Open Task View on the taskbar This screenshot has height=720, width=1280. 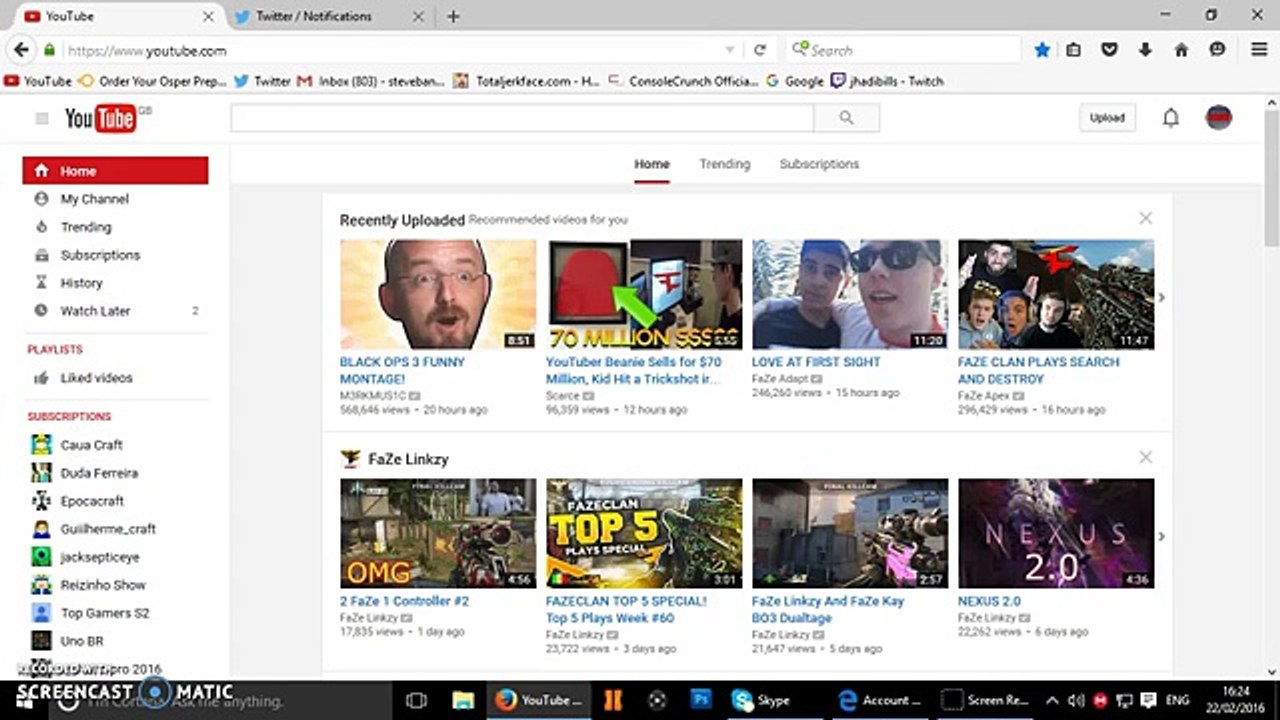point(417,700)
